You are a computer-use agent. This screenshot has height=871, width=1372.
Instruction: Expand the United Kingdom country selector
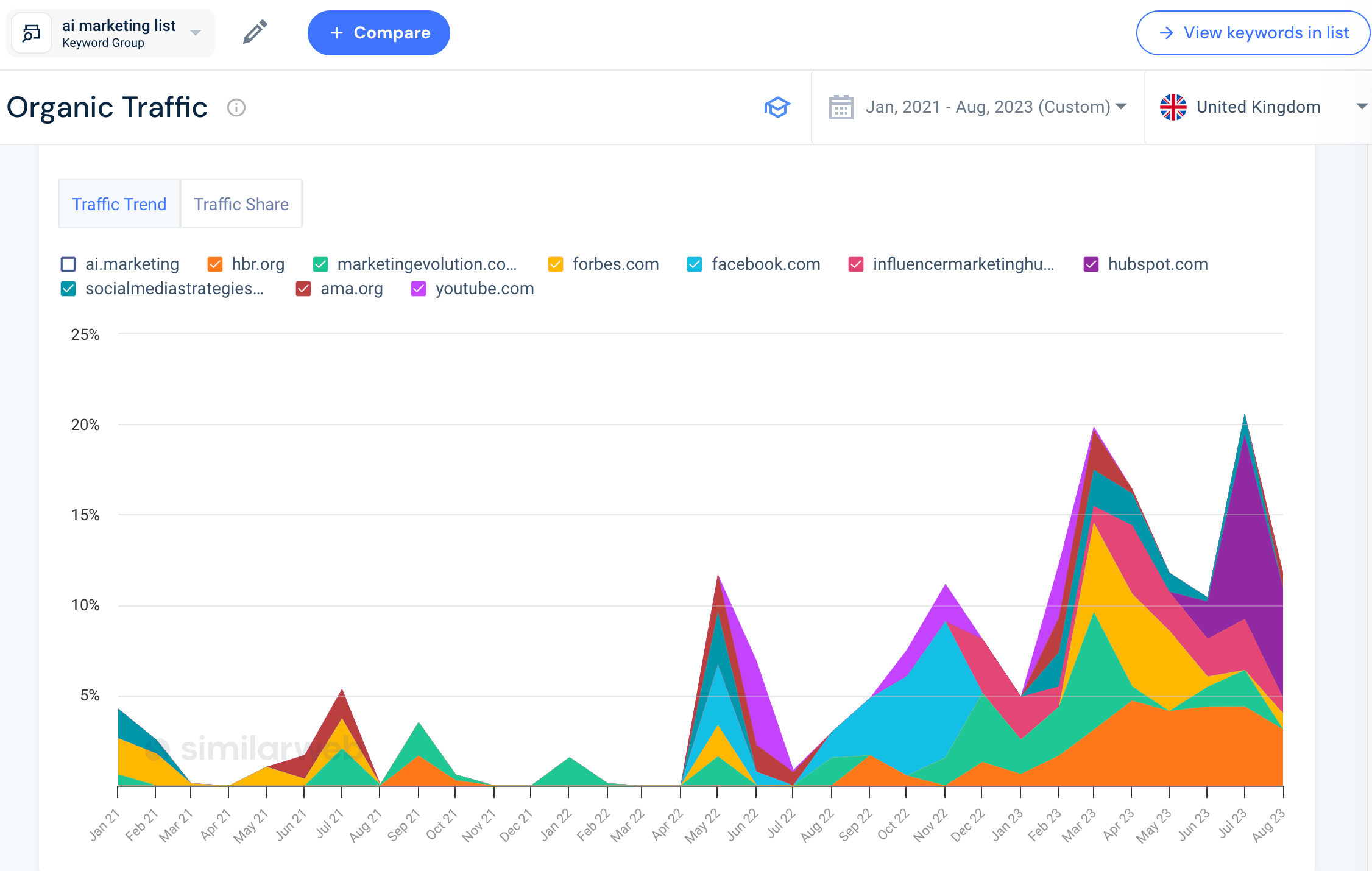pos(1357,107)
